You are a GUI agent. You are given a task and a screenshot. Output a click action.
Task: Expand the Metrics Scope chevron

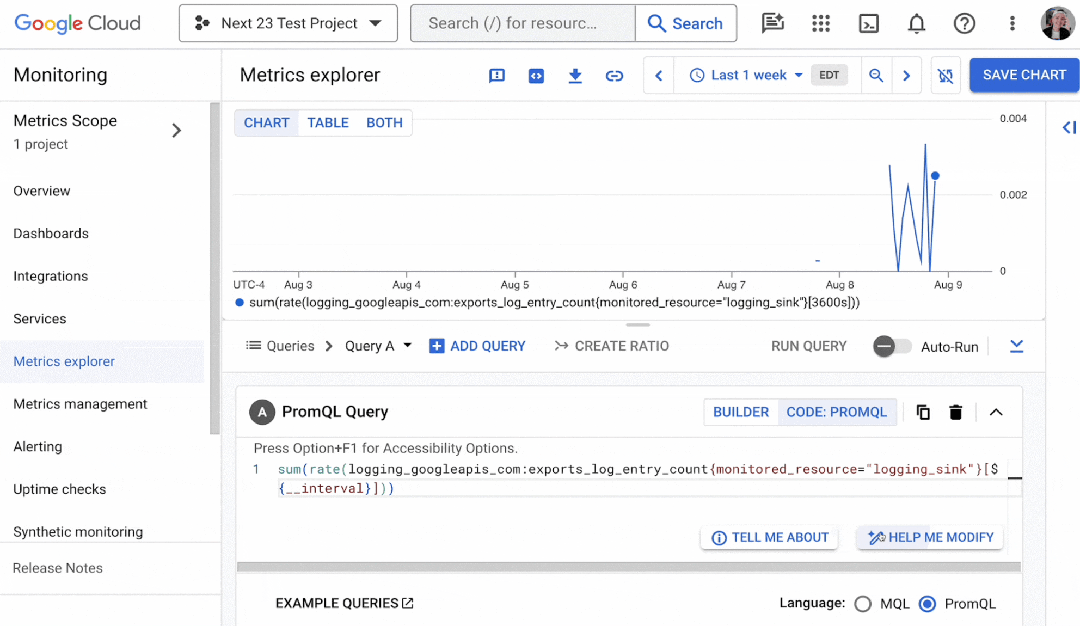176,130
